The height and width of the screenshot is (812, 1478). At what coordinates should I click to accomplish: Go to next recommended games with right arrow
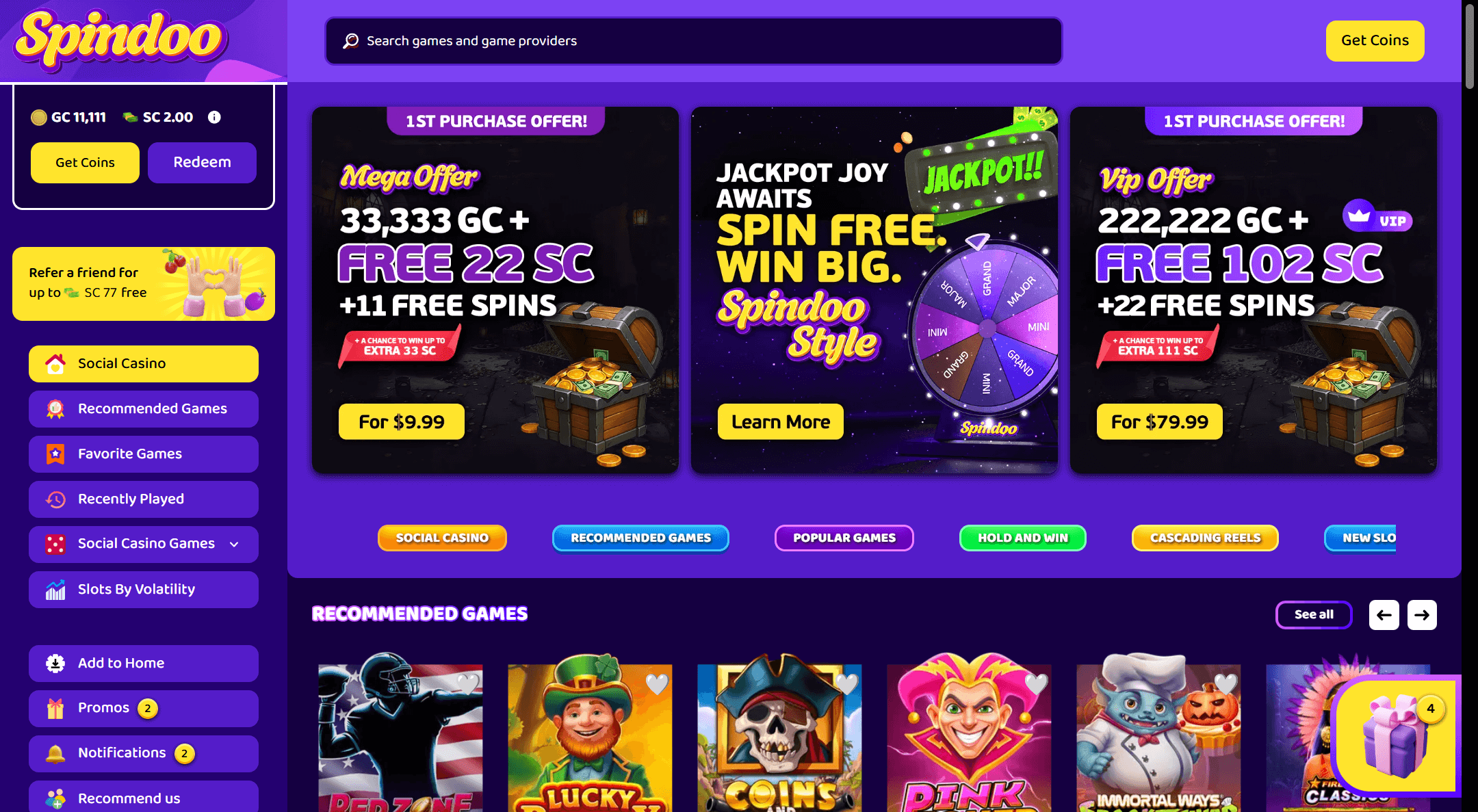[x=1422, y=614]
